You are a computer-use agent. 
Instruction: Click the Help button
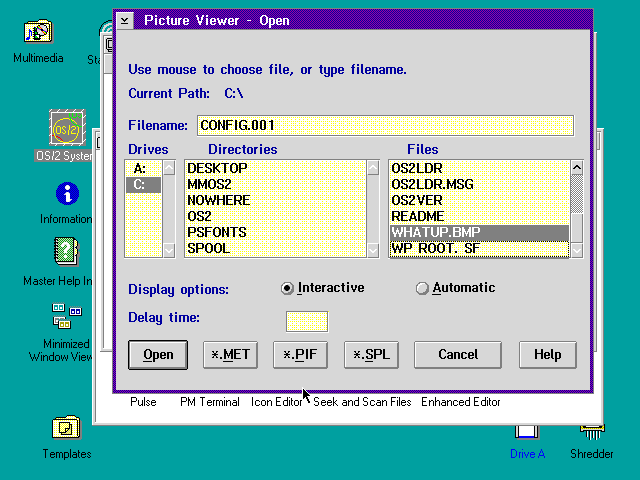(x=547, y=355)
